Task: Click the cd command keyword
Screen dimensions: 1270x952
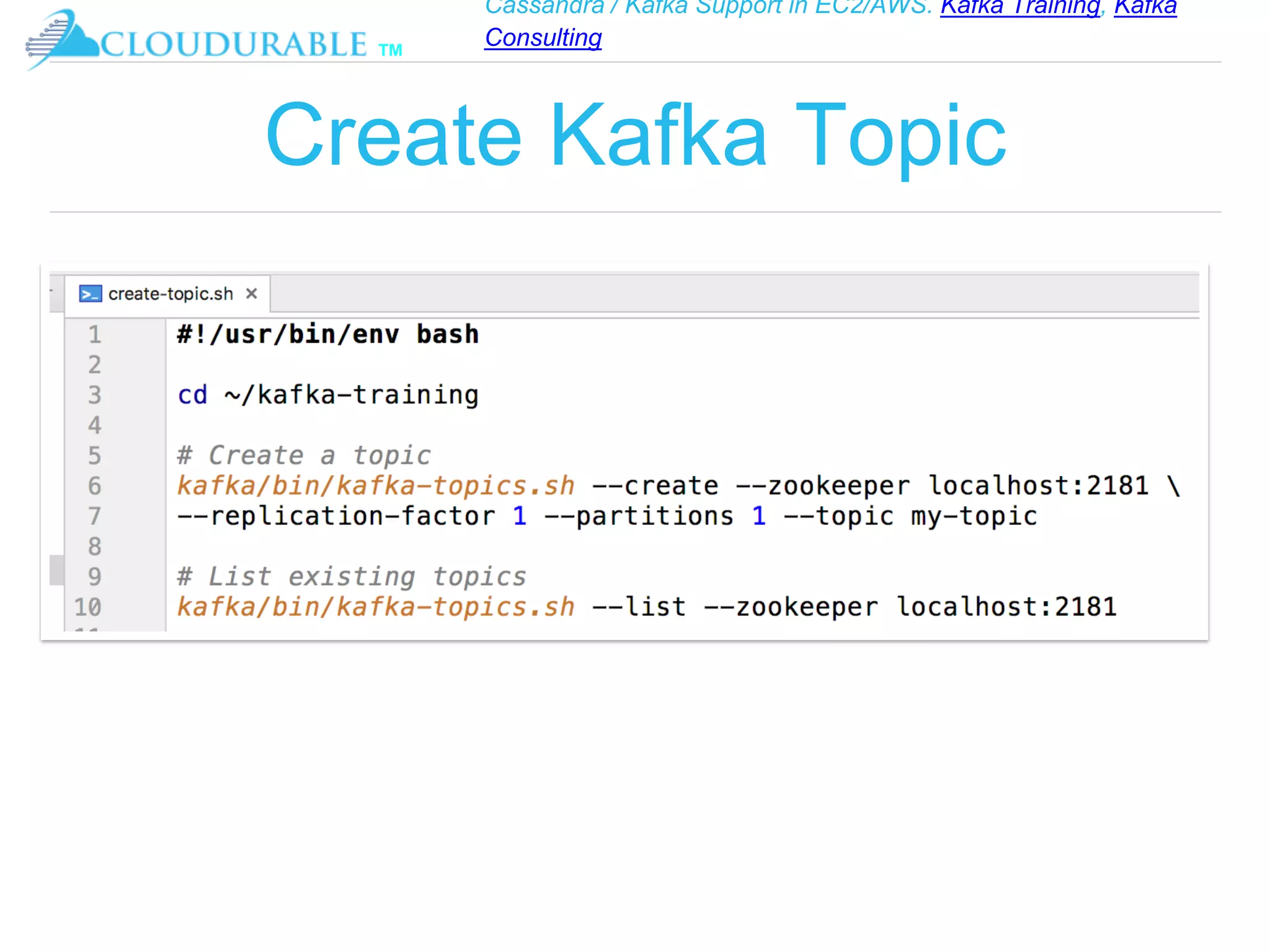Action: click(192, 395)
